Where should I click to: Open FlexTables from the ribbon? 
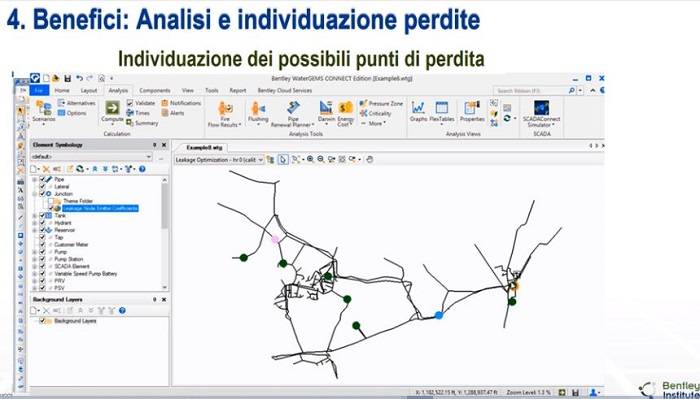coord(442,112)
